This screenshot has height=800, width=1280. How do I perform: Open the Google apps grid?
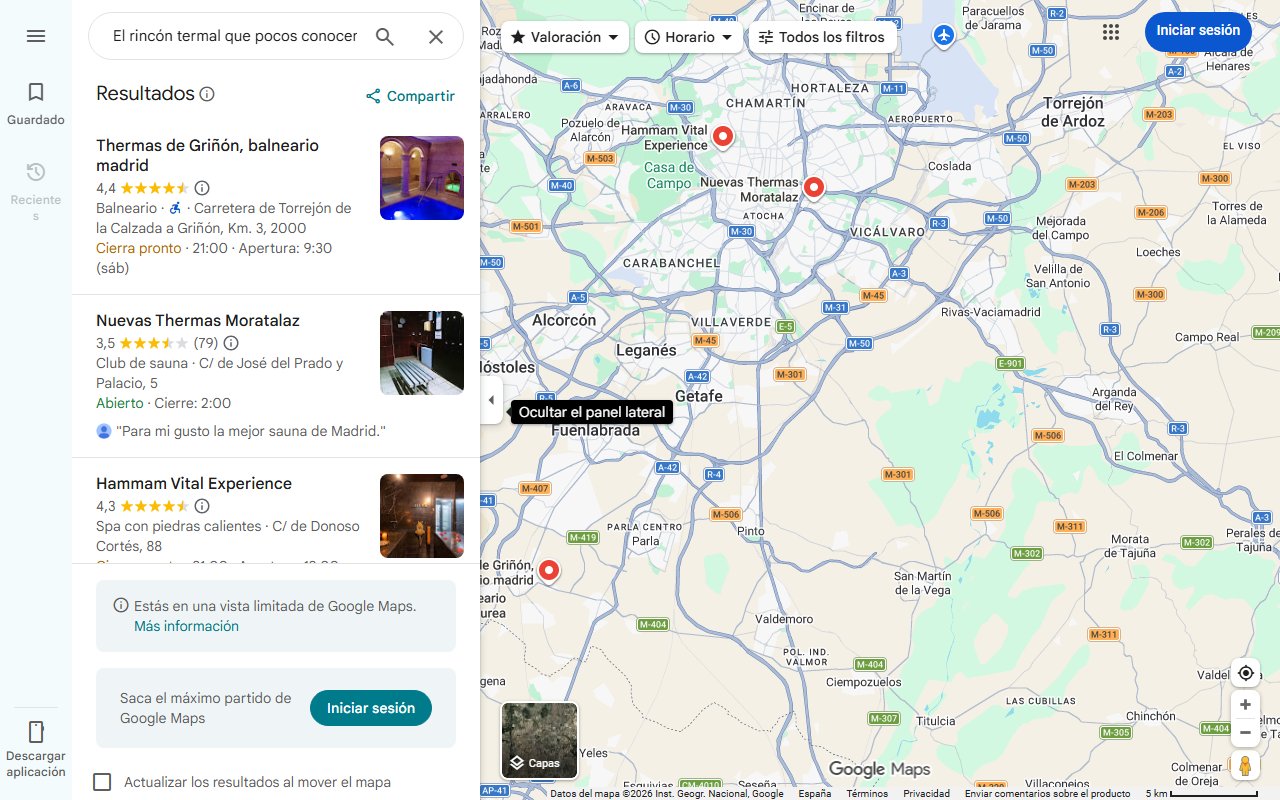[x=1110, y=31]
